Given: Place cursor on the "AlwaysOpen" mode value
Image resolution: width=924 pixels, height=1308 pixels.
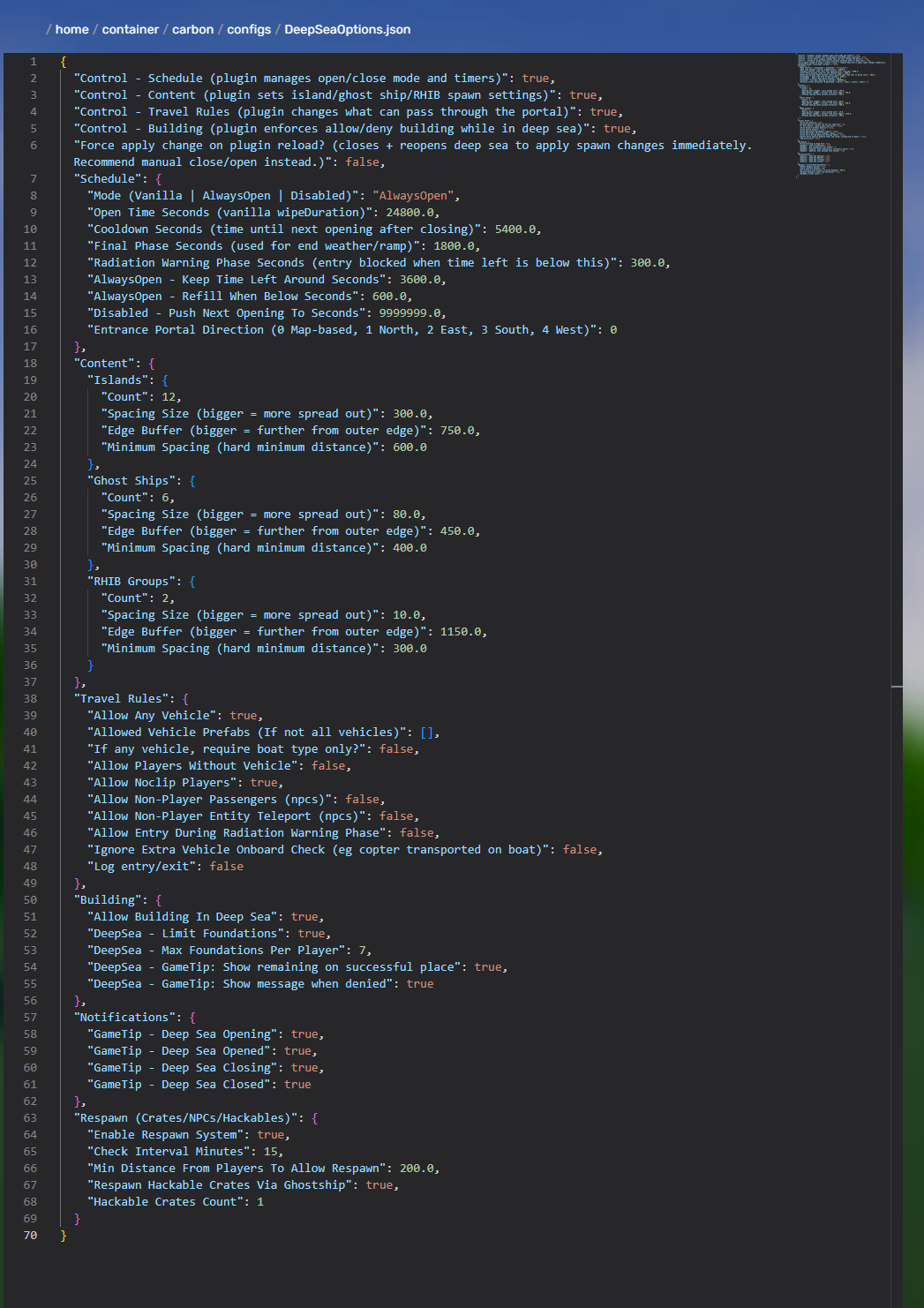Looking at the screenshot, I should click(x=413, y=196).
